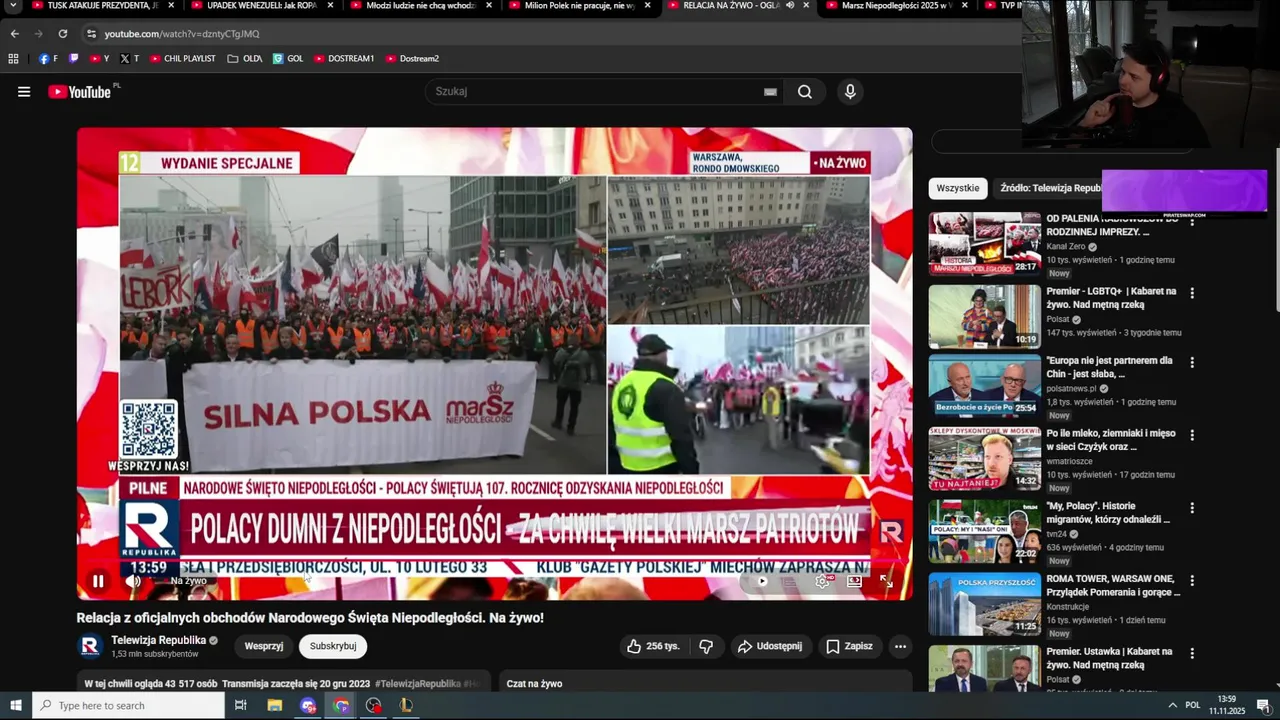Viewport: 1280px width, 720px height.
Task: Save the video with Zapisz
Action: 849,646
